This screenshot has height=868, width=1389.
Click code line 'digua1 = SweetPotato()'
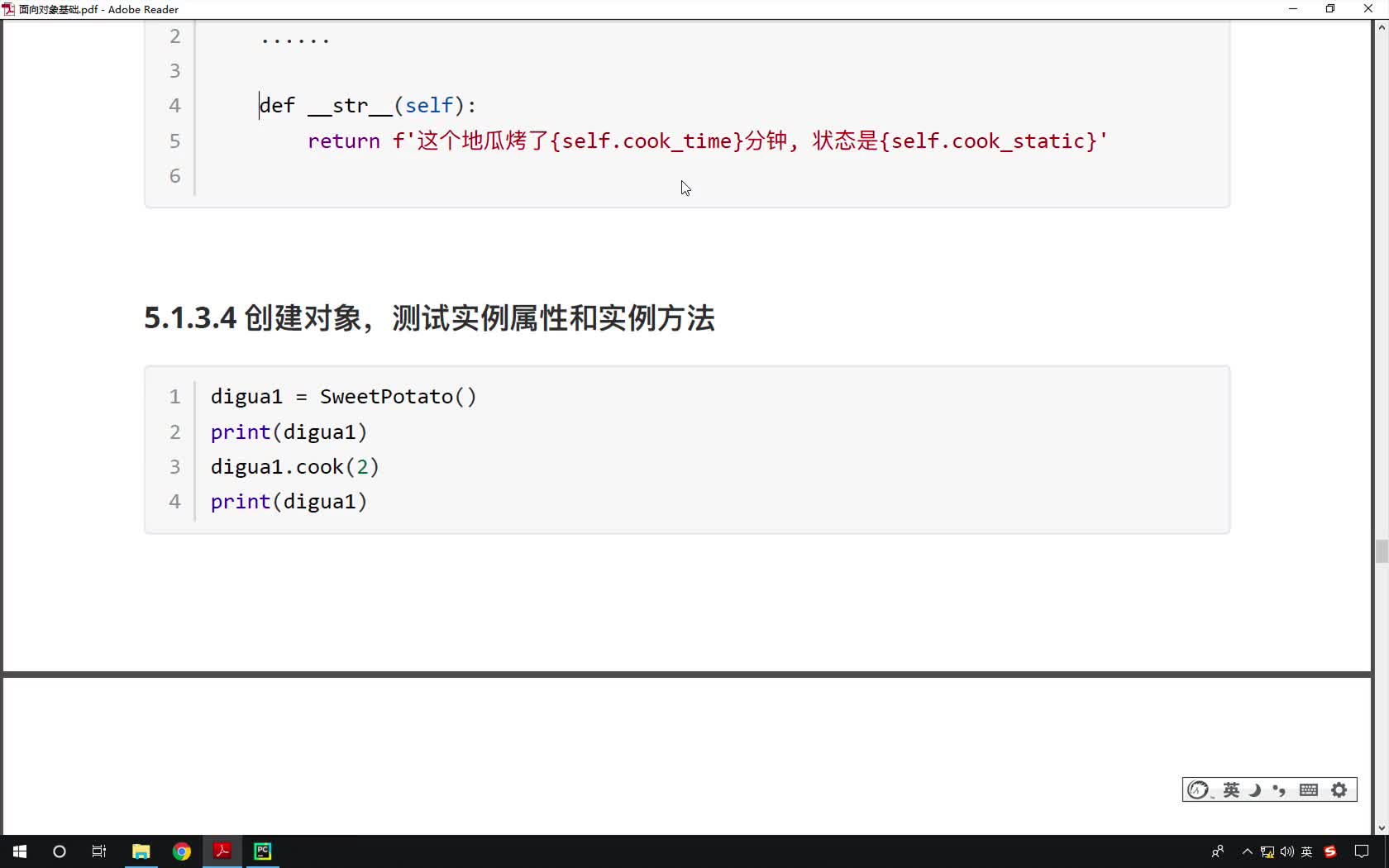pyautogui.click(x=344, y=397)
